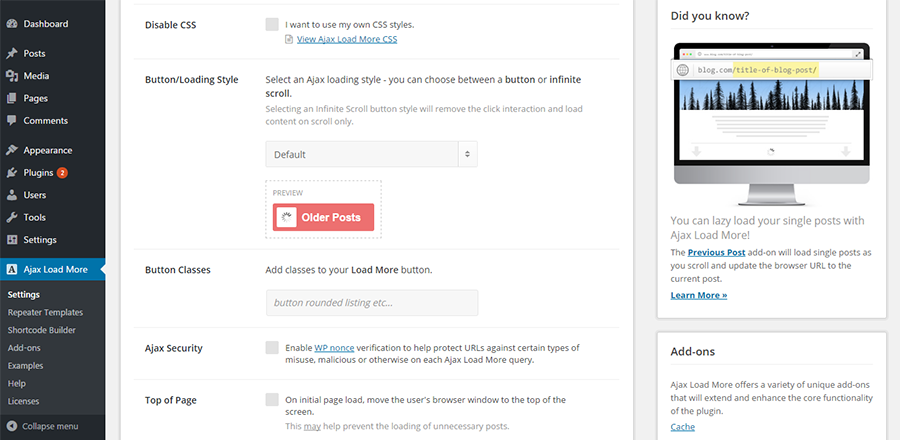Click the Users person icon
900x440 pixels.
coord(11,195)
